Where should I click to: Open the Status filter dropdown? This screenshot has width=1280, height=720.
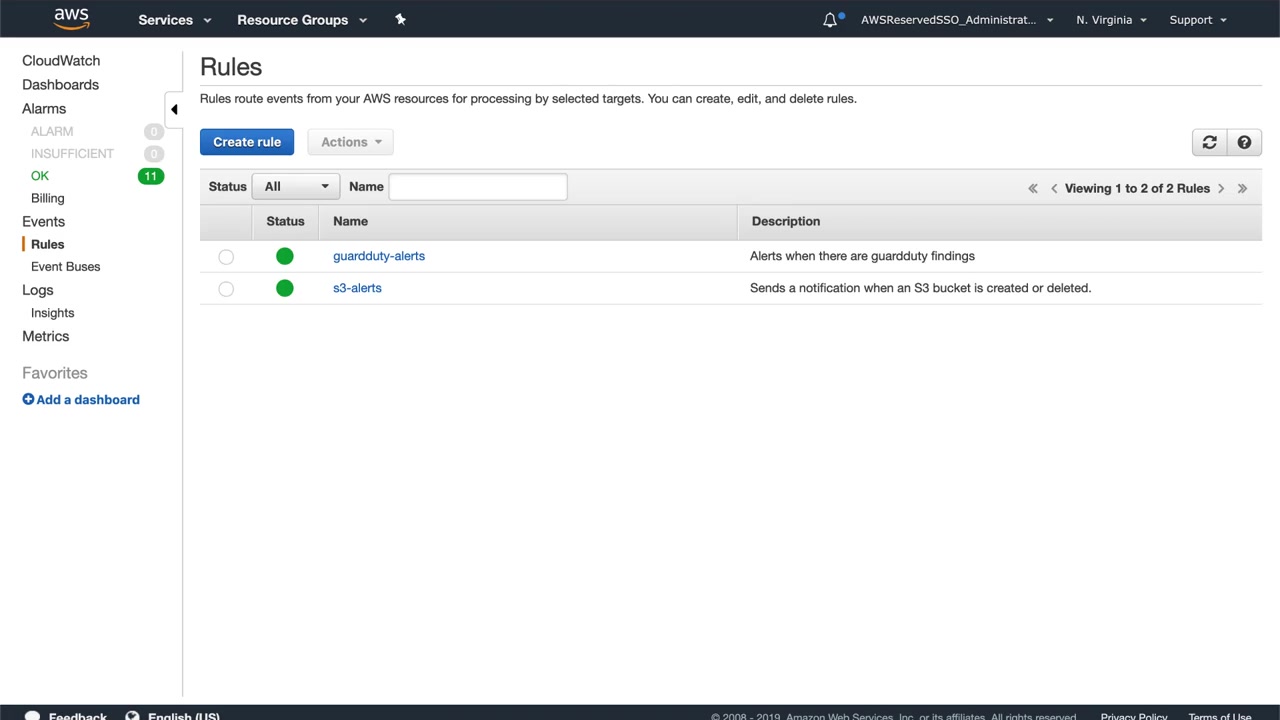pos(296,187)
